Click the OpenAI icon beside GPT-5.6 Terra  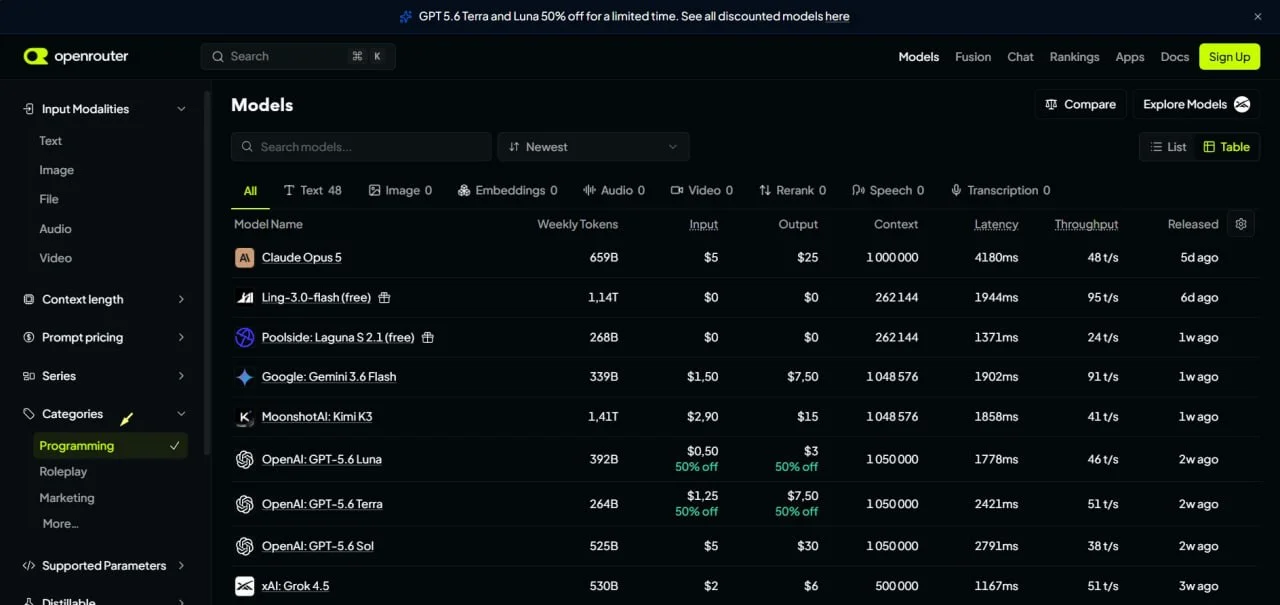click(245, 504)
